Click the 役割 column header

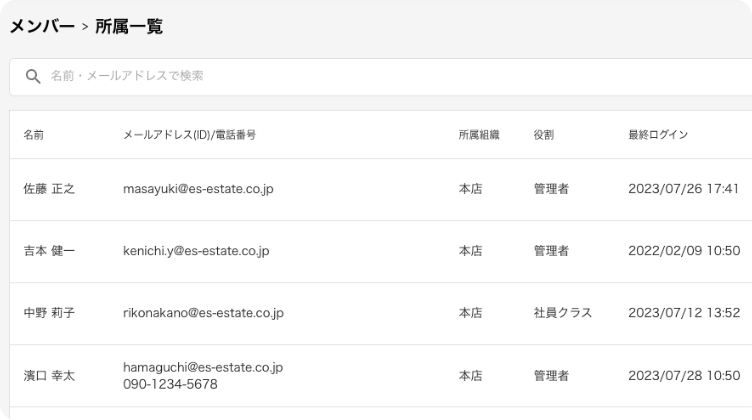coord(544,135)
